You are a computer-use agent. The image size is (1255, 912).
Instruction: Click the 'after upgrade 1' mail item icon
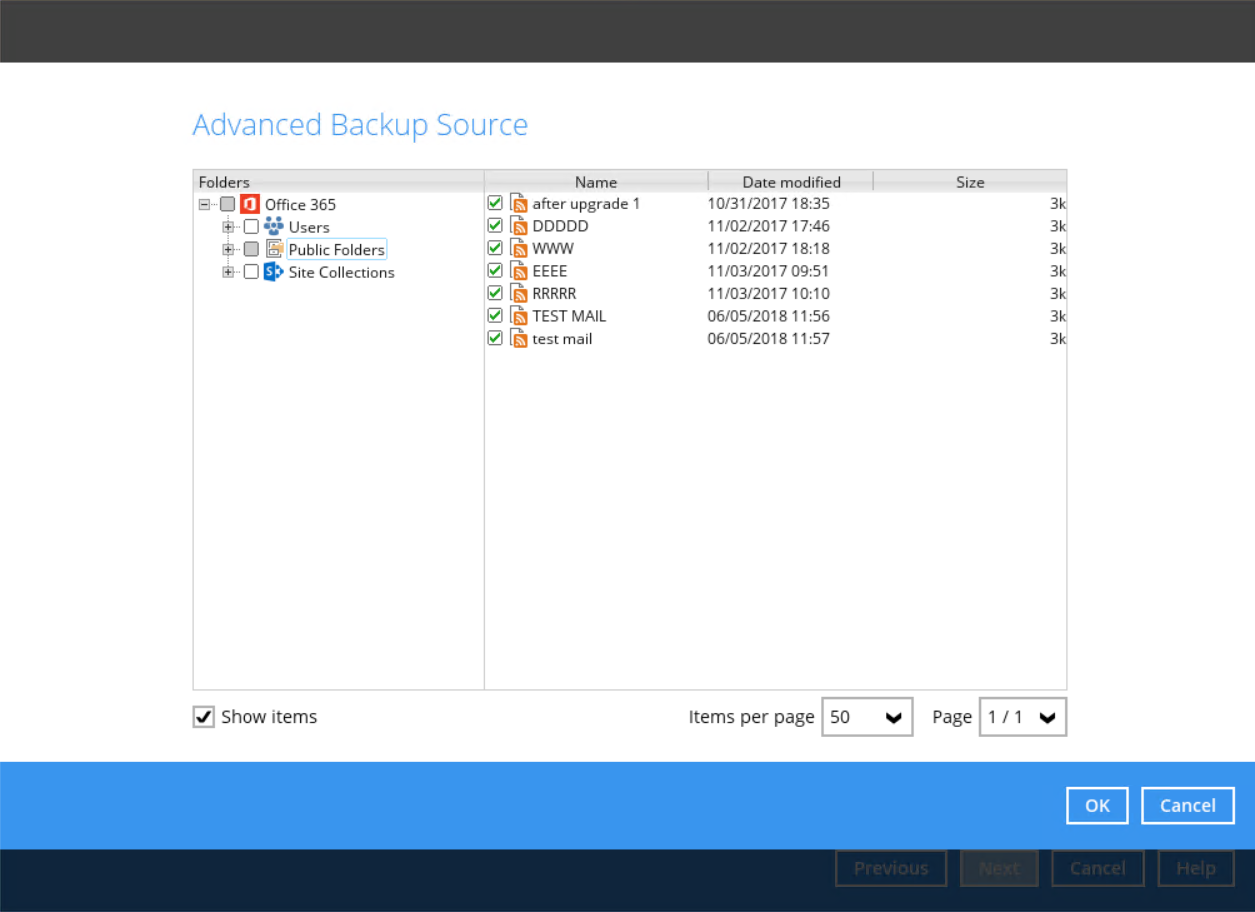pos(518,203)
